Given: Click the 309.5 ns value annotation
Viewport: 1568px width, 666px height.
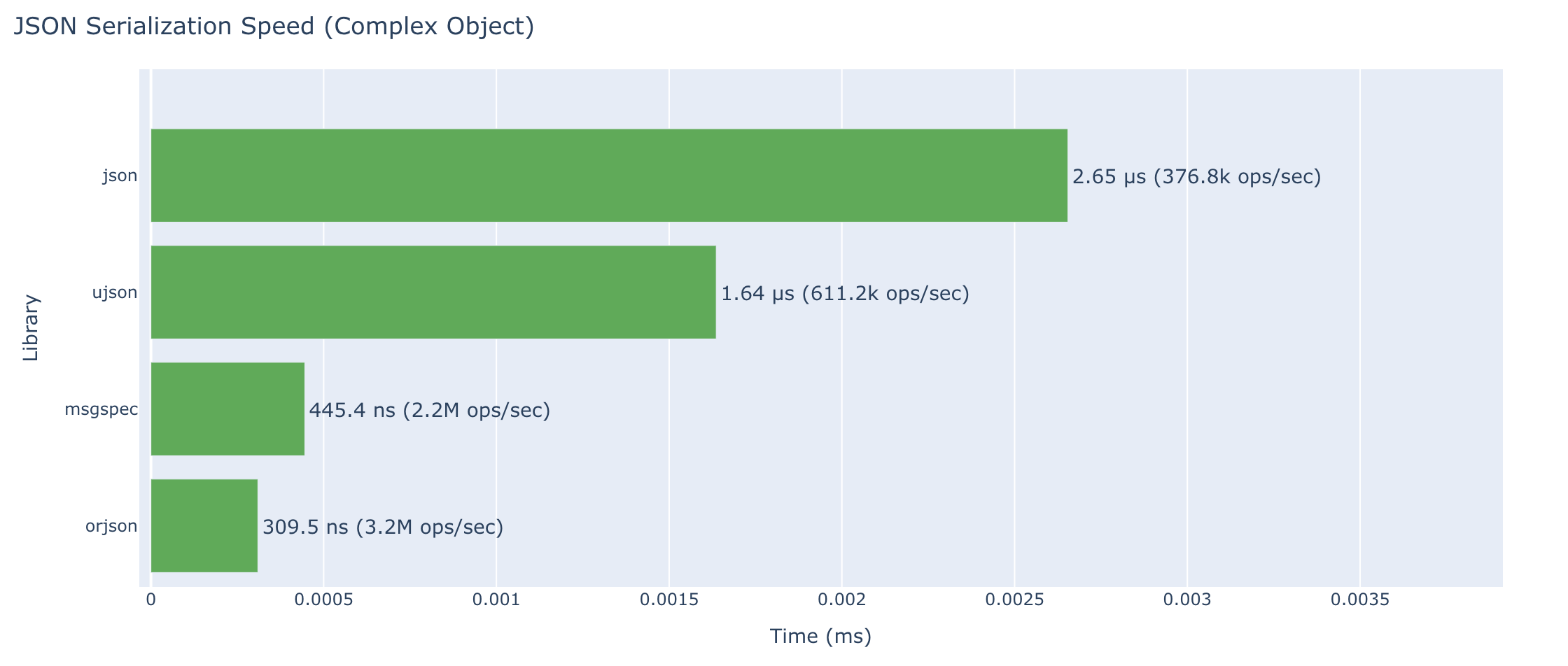Looking at the screenshot, I should pos(383,527).
